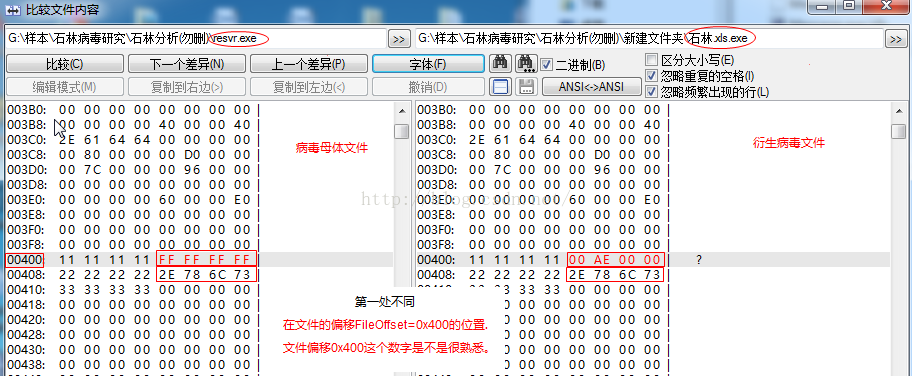Open the 字体(F) font dialog
This screenshot has height=376, width=912.
click(428, 63)
